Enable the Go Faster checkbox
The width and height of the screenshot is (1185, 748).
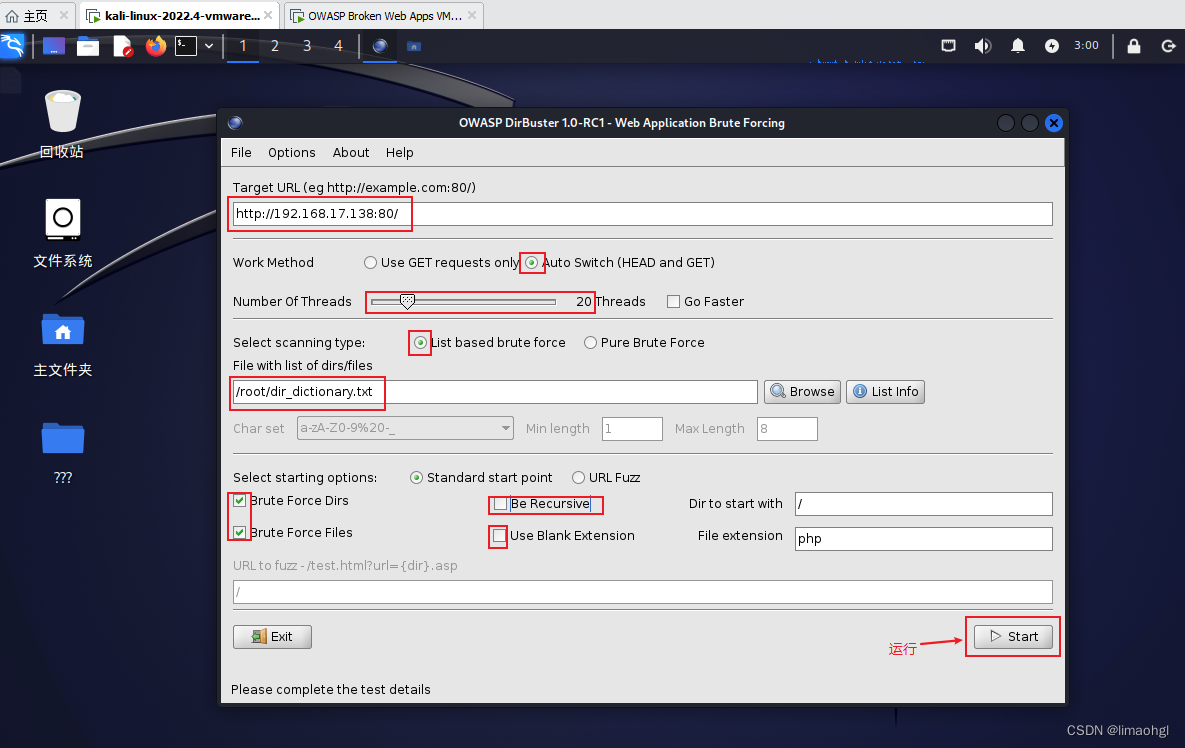(673, 301)
